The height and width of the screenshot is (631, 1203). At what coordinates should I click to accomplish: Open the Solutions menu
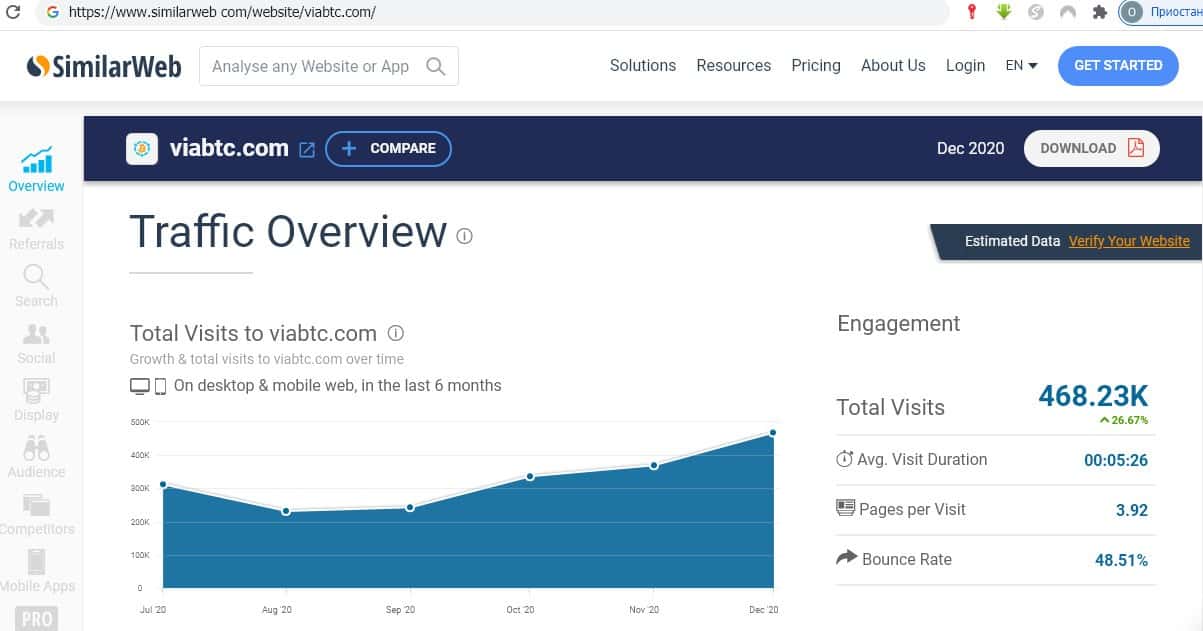pos(642,65)
